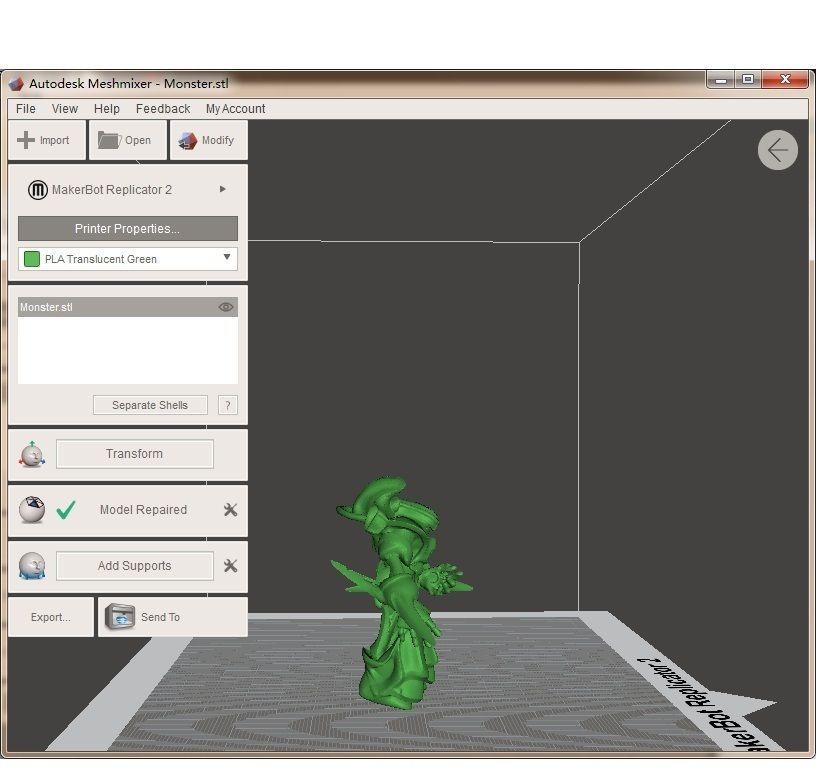Select Monster.stl in the object list
Screen dimensions: 816x779
click(128, 307)
